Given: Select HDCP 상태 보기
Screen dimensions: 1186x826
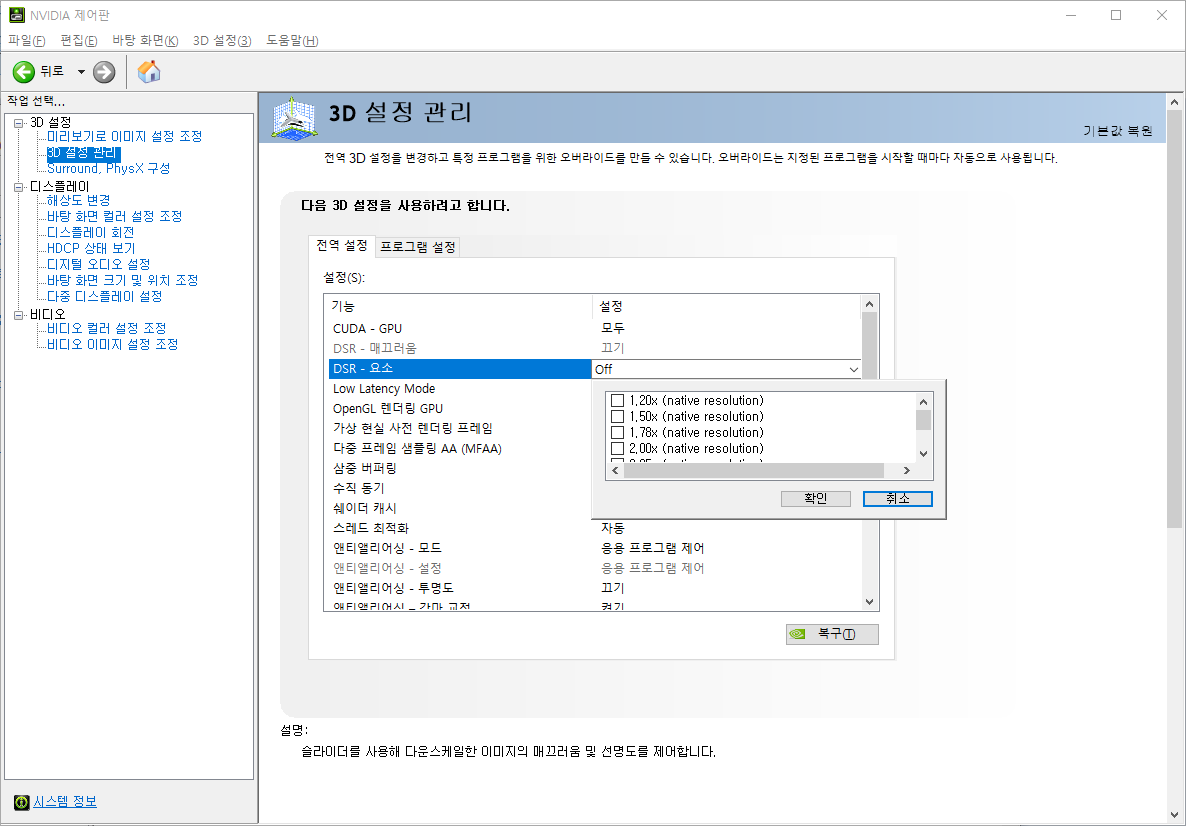Looking at the screenshot, I should [91, 248].
